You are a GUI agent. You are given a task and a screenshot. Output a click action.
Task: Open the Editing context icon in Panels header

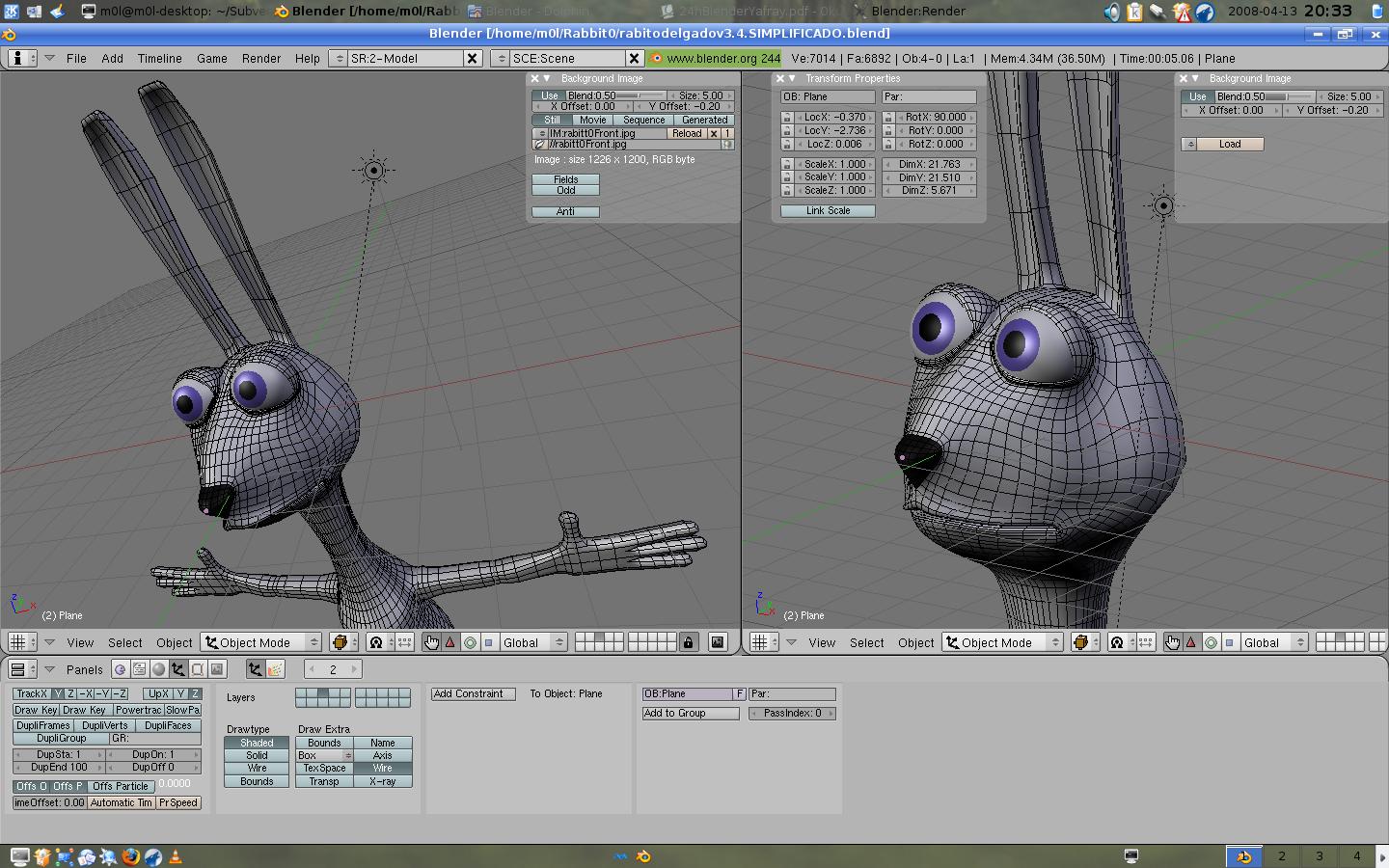coord(198,669)
